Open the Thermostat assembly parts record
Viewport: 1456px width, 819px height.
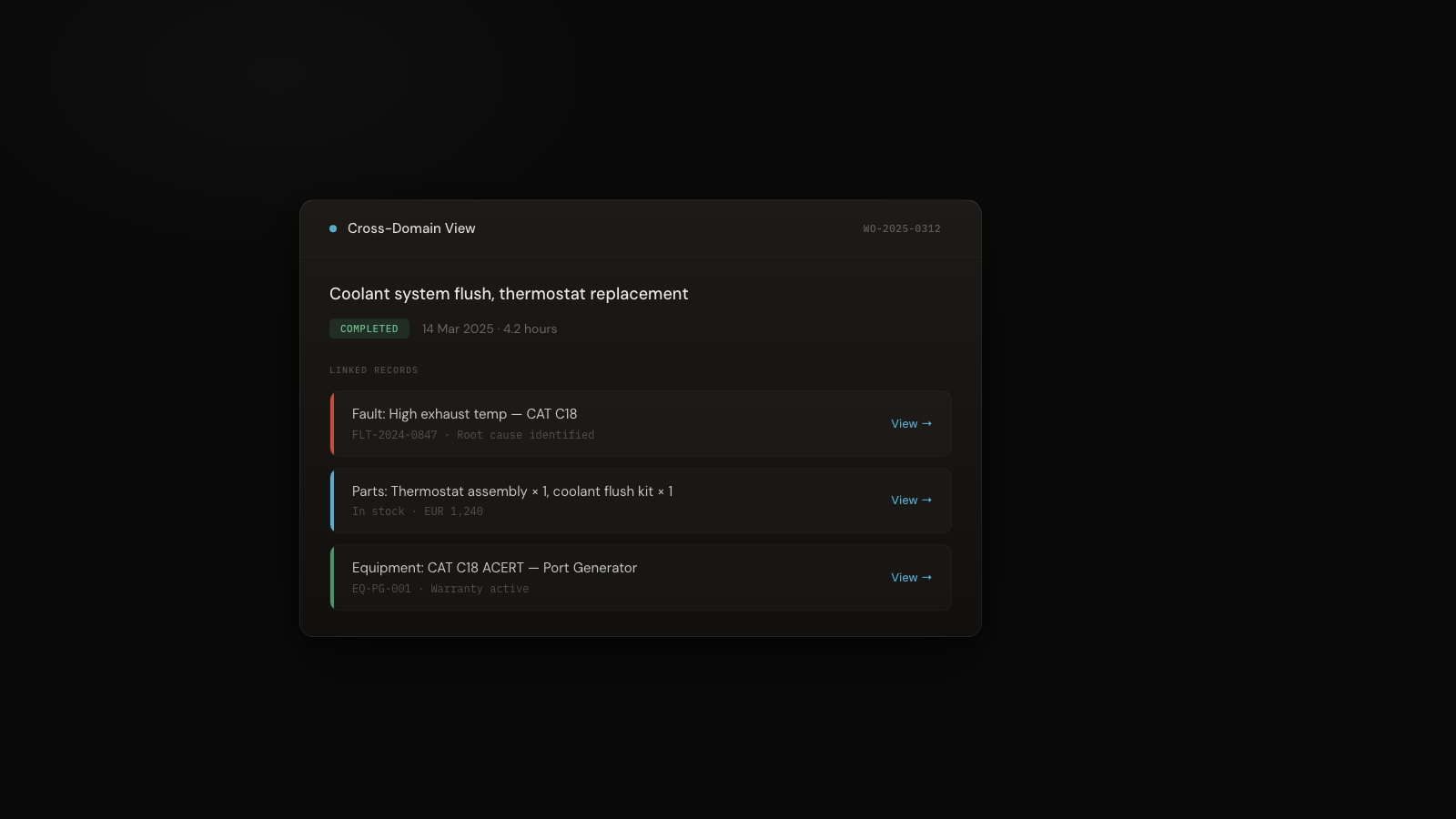tap(512, 491)
